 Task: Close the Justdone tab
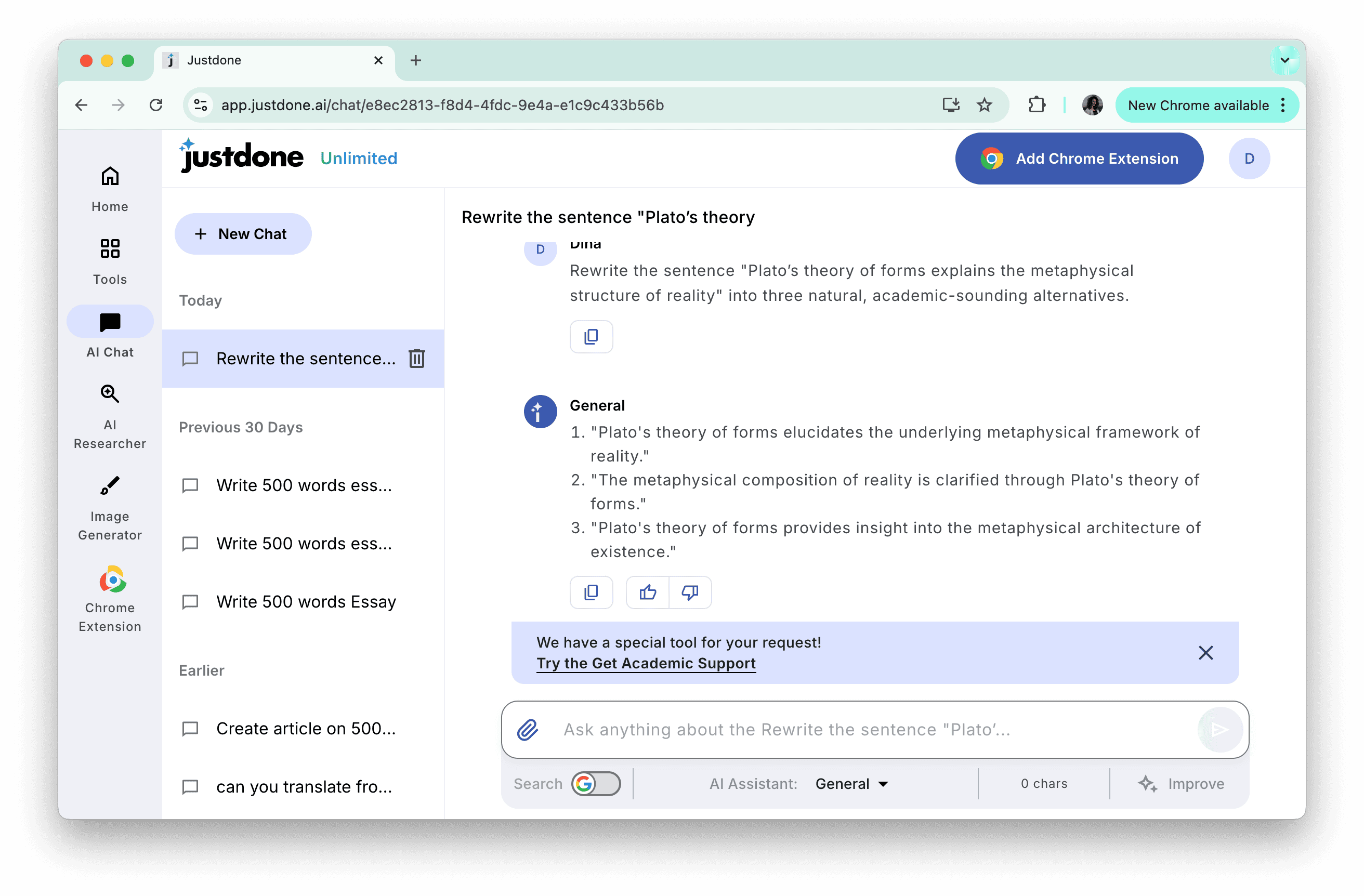378,60
